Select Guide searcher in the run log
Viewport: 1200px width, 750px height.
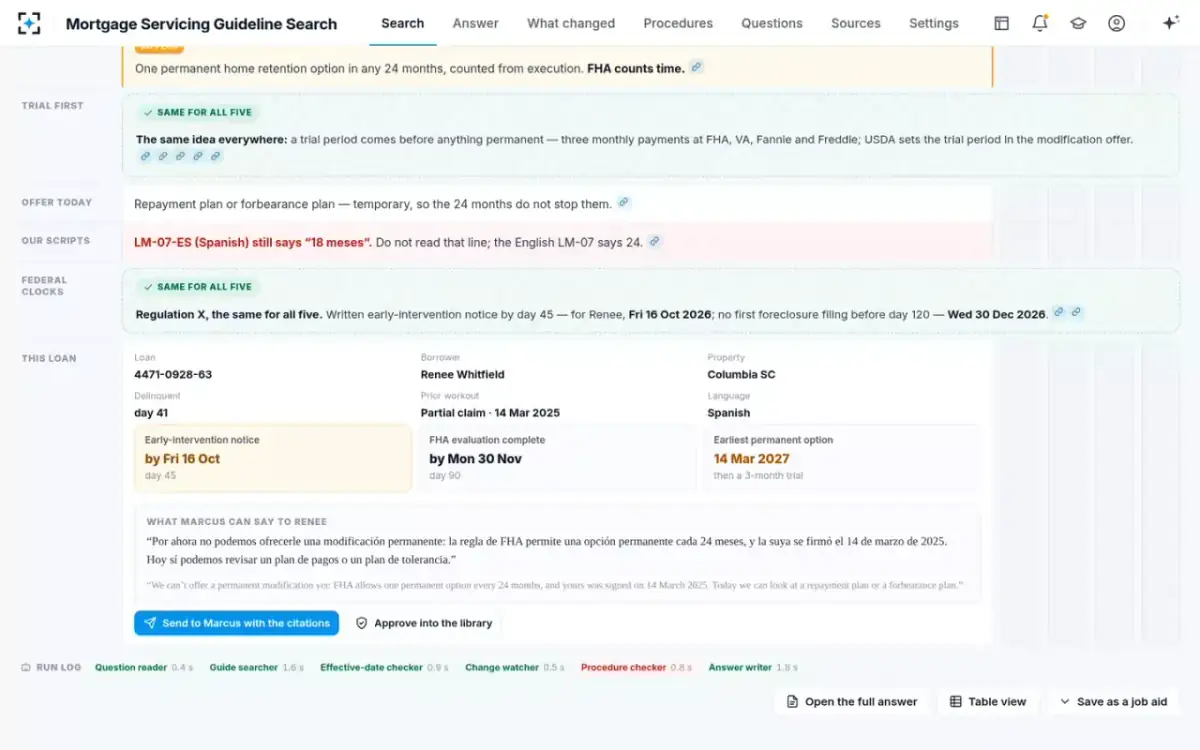point(243,667)
